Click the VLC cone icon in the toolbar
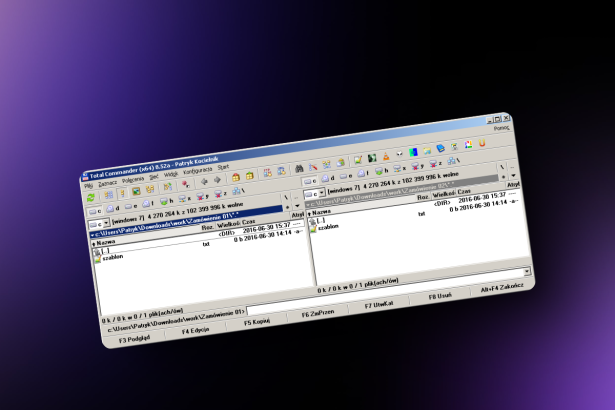 pos(385,157)
